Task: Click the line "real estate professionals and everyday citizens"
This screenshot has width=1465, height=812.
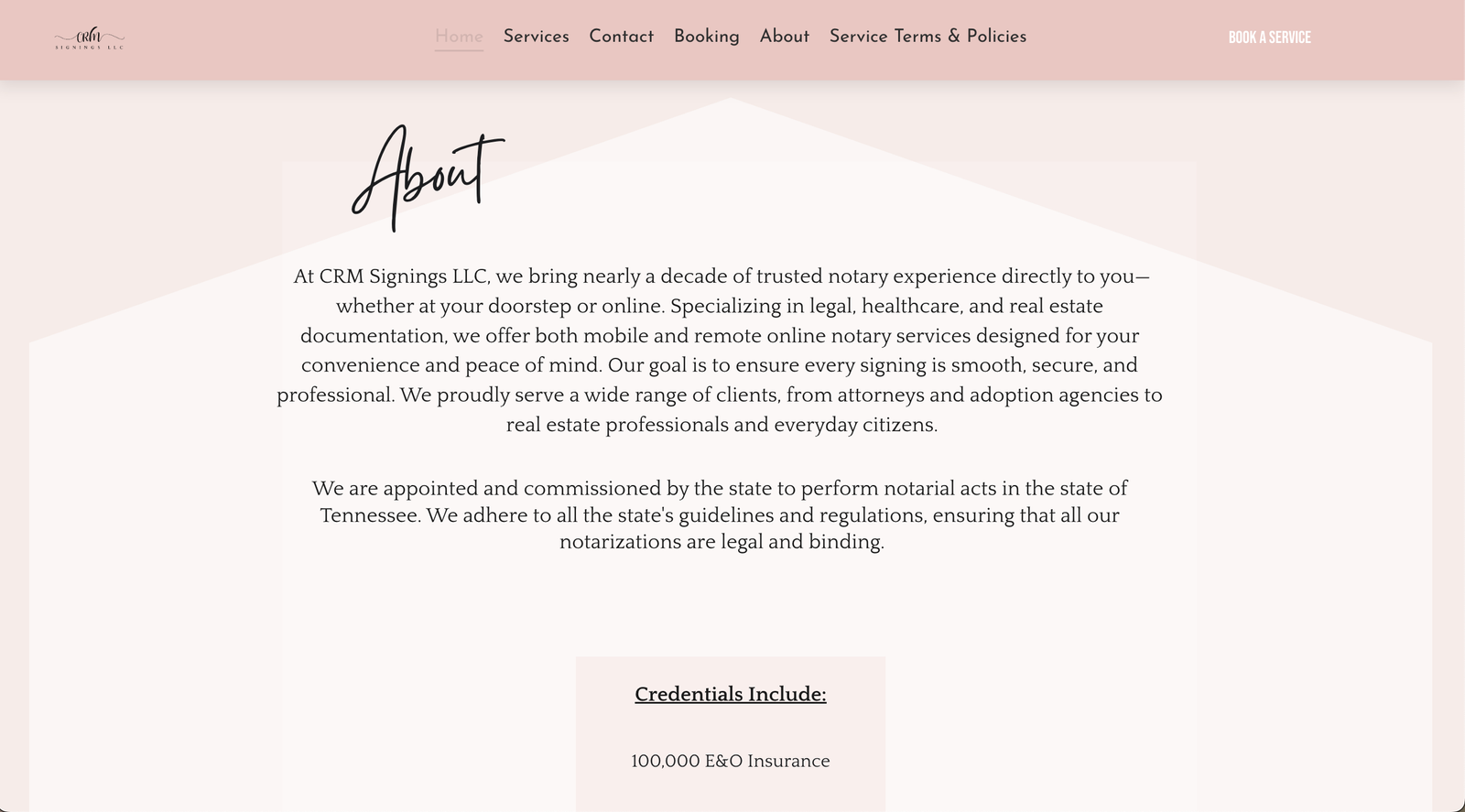Action: pyautogui.click(x=722, y=425)
